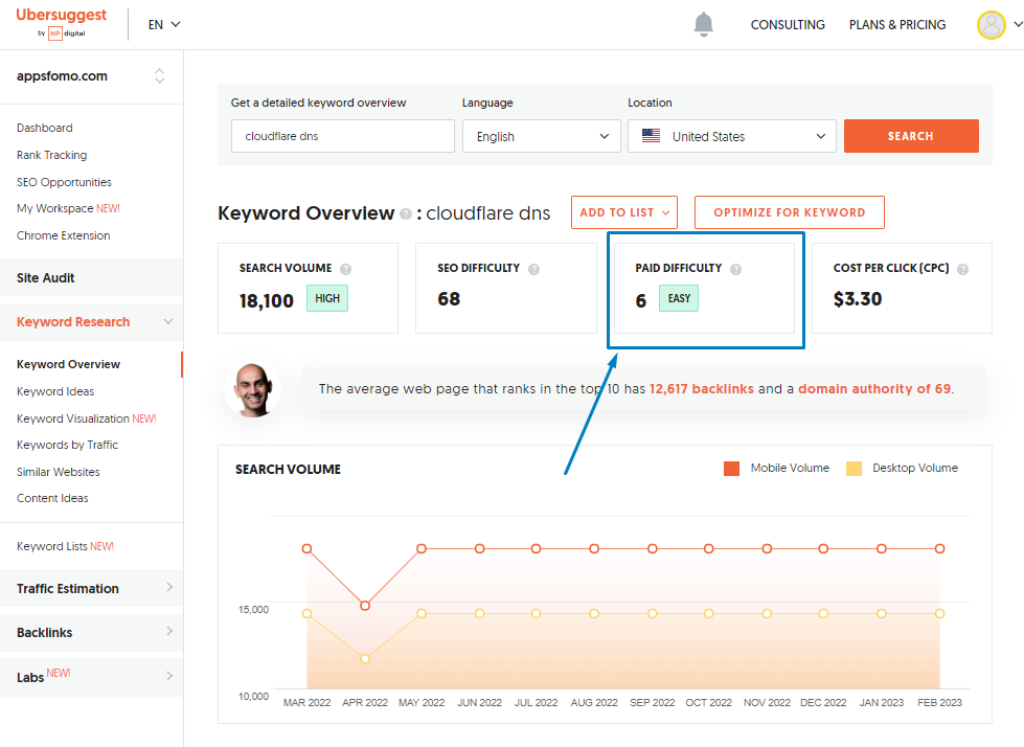This screenshot has width=1024, height=747.
Task: Open Keywords by Traffic
Action: pyautogui.click(x=67, y=445)
